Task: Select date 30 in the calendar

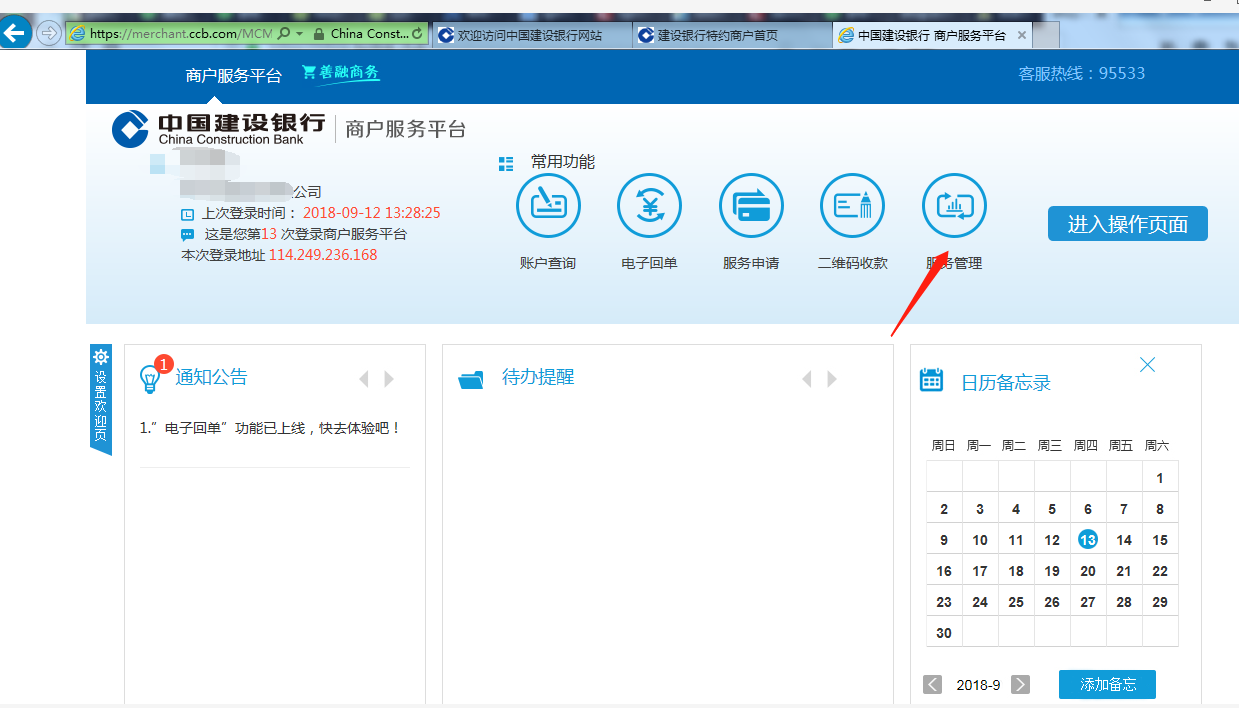Action: (944, 633)
